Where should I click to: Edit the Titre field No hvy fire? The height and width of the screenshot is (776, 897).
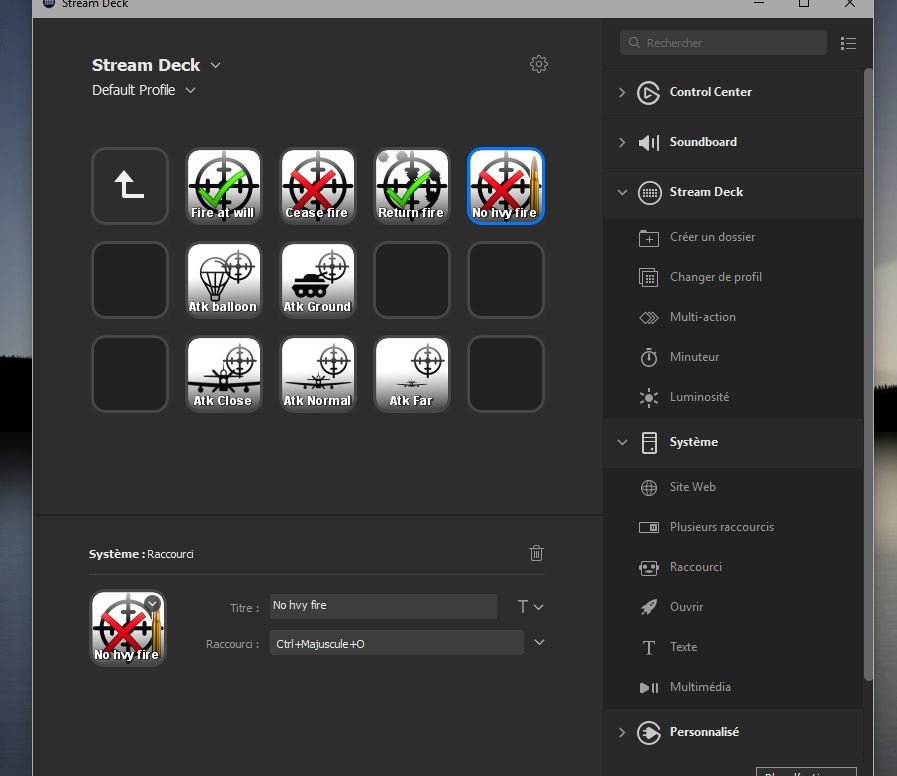tap(383, 606)
